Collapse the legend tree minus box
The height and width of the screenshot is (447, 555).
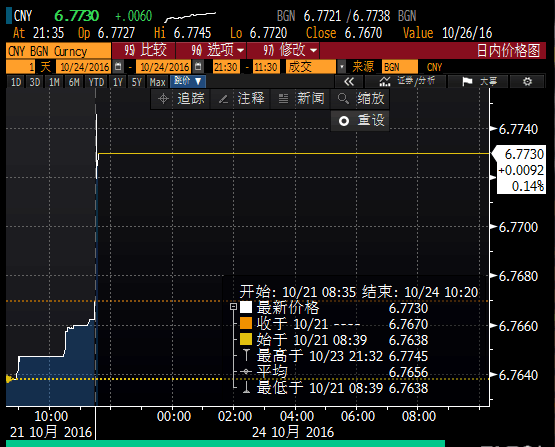point(233,306)
